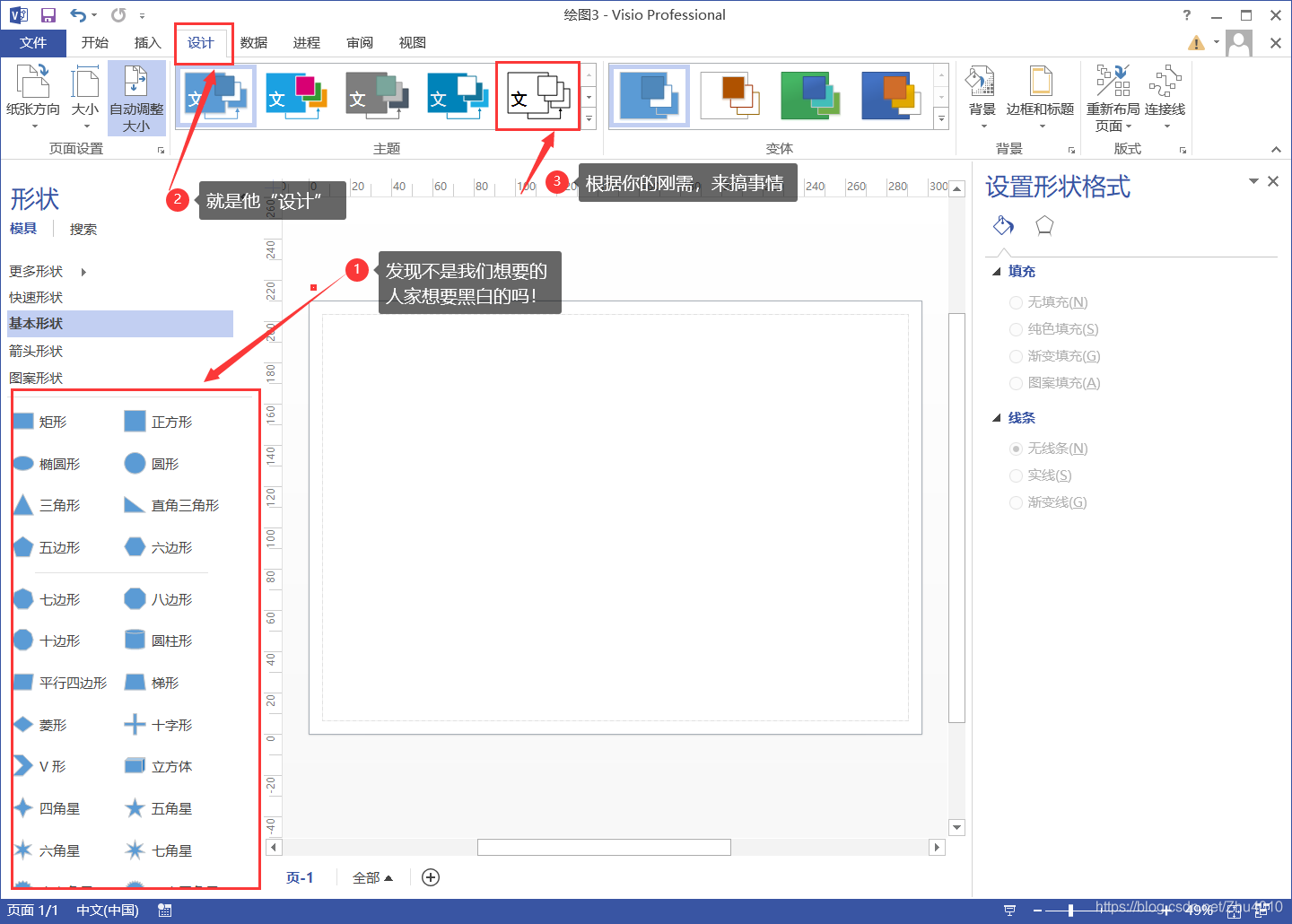Open format pane options dropdown arrow

pos(1253,181)
